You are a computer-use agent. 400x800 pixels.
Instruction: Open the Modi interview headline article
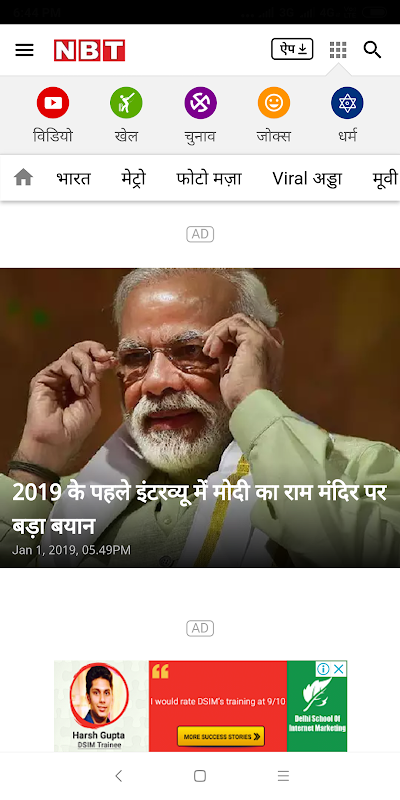point(200,510)
